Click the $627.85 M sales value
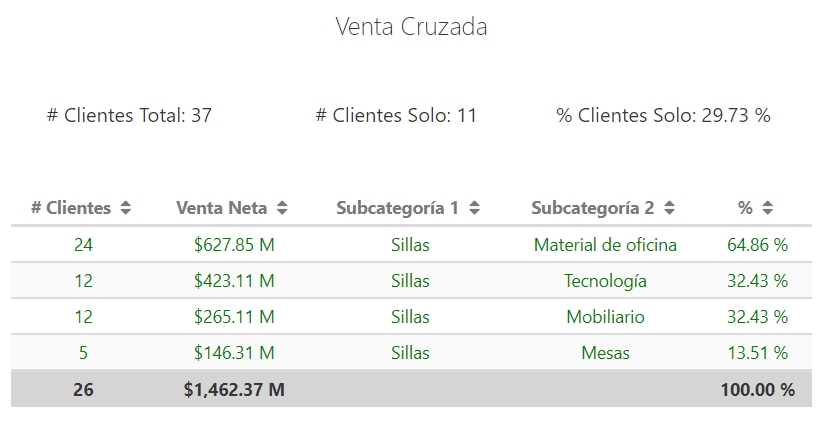This screenshot has width=830, height=423. pyautogui.click(x=234, y=245)
